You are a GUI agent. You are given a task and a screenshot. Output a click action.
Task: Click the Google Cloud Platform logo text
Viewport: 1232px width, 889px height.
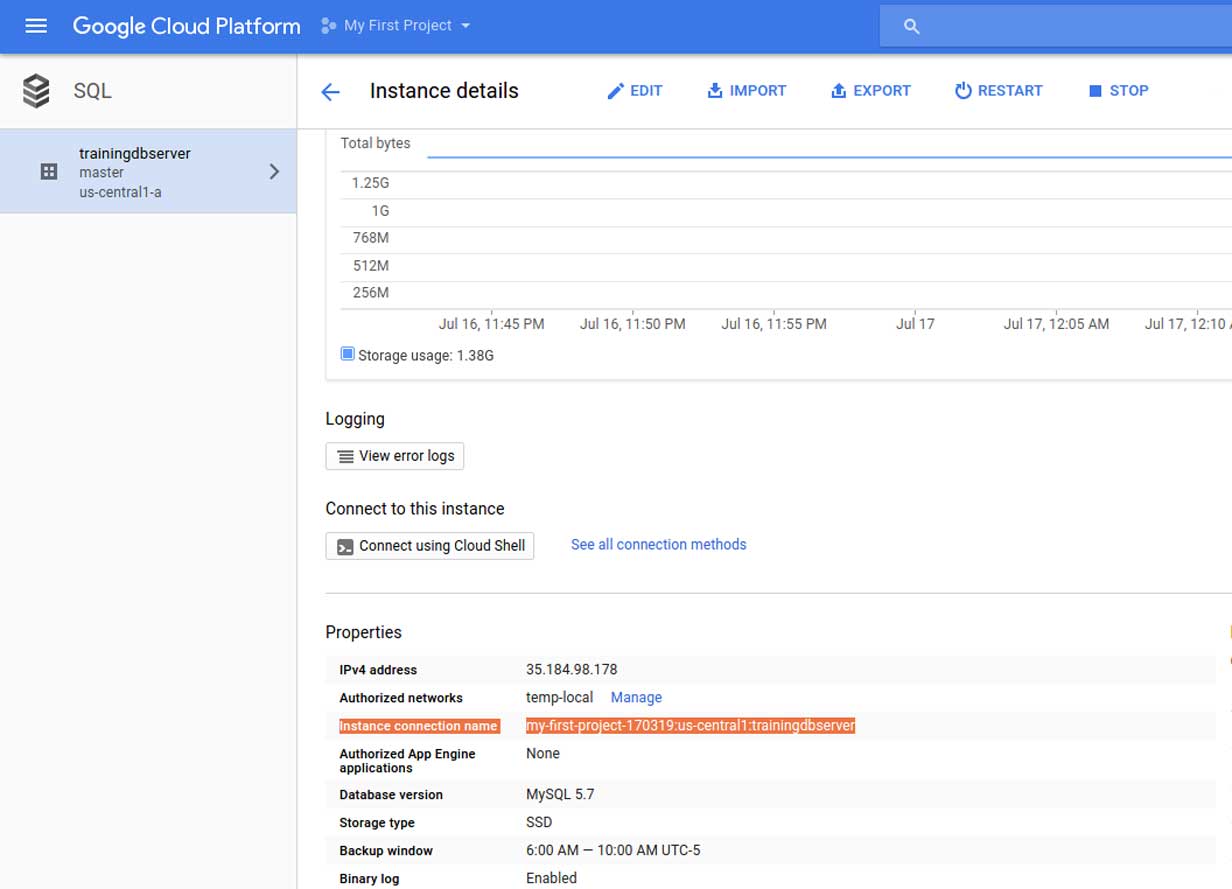click(x=187, y=26)
